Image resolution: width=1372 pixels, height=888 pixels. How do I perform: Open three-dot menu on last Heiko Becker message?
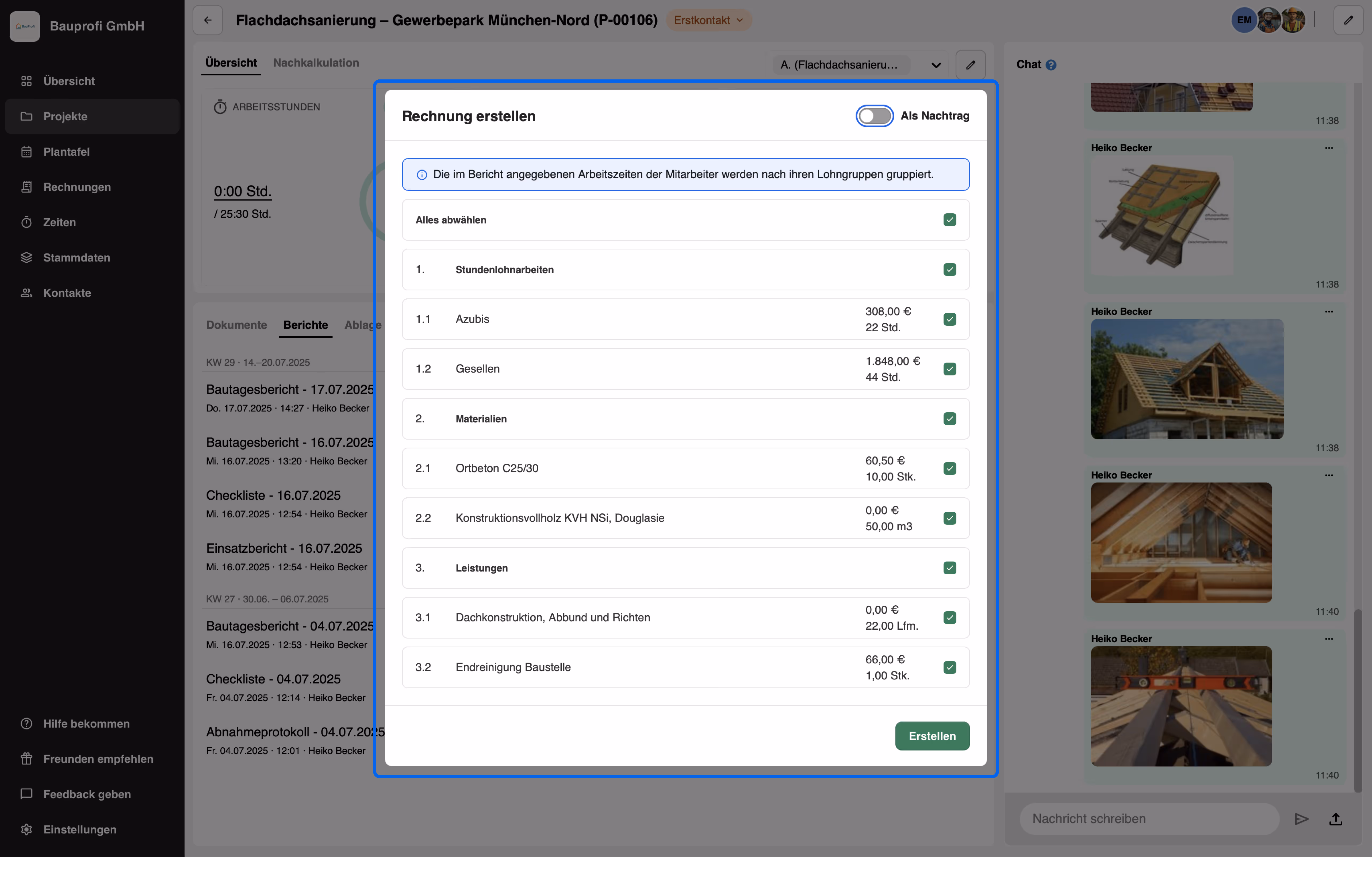[x=1329, y=639]
